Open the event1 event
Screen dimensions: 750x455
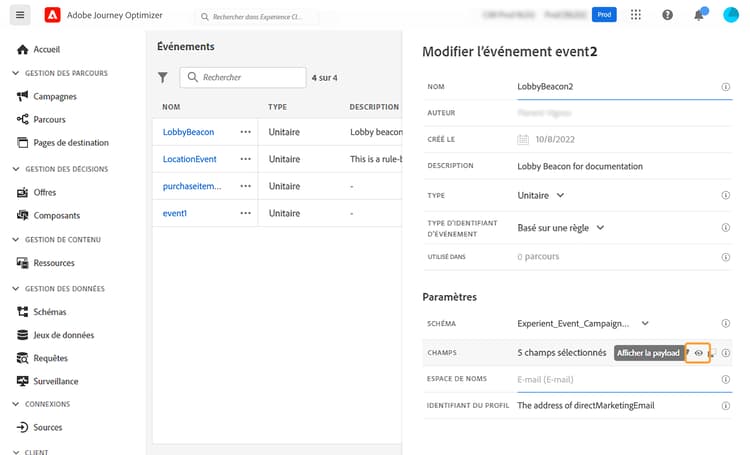[175, 213]
